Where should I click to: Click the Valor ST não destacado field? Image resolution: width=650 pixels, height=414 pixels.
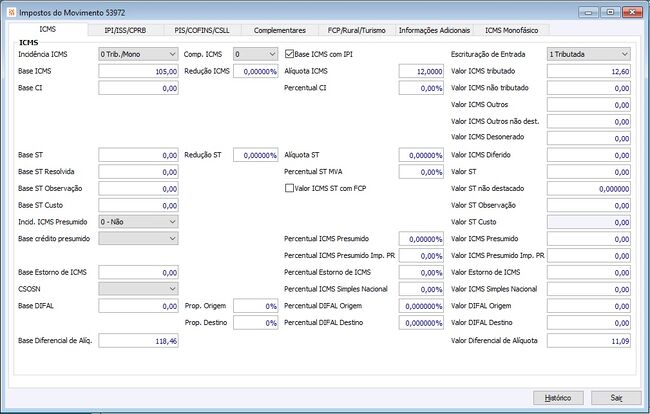click(589, 189)
